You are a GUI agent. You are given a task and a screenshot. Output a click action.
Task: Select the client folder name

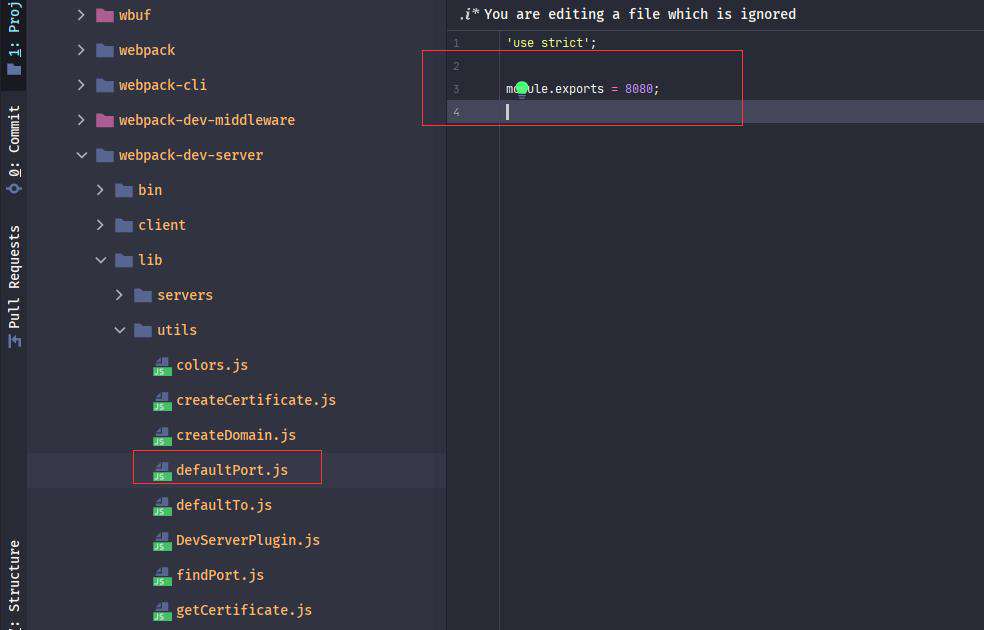coord(162,225)
